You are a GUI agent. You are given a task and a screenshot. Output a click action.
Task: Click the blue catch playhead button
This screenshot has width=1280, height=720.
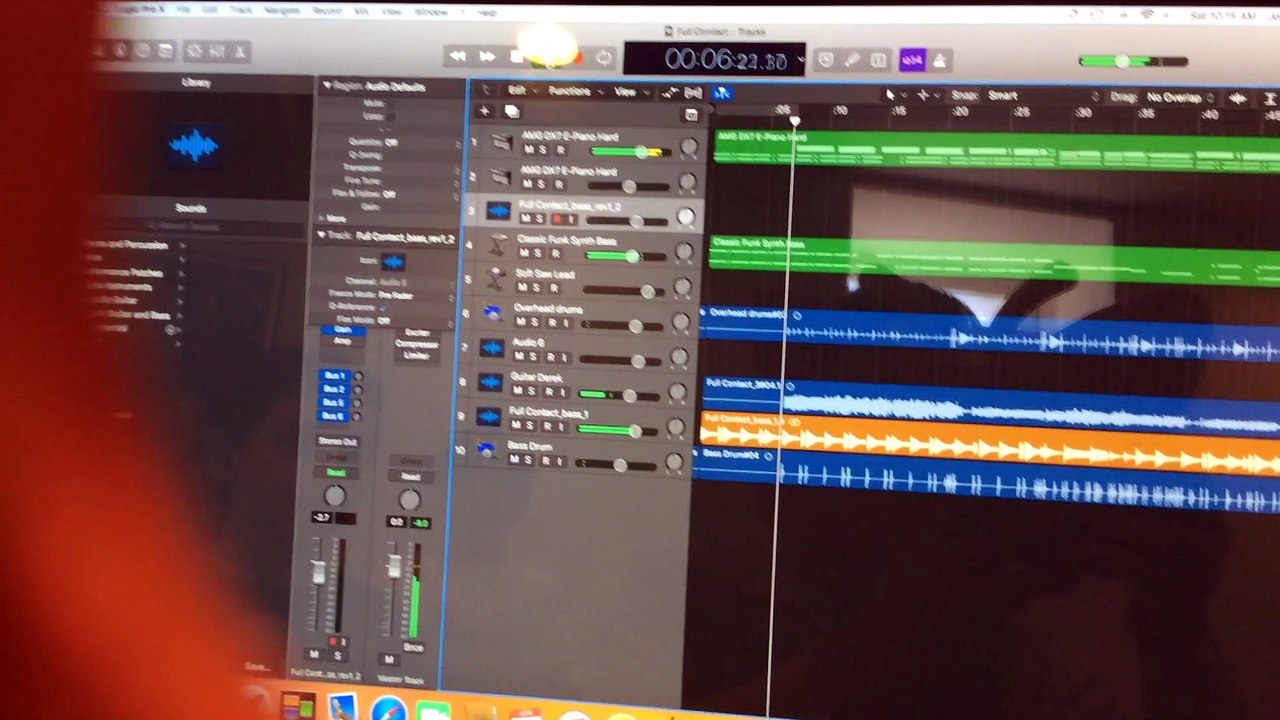click(722, 94)
